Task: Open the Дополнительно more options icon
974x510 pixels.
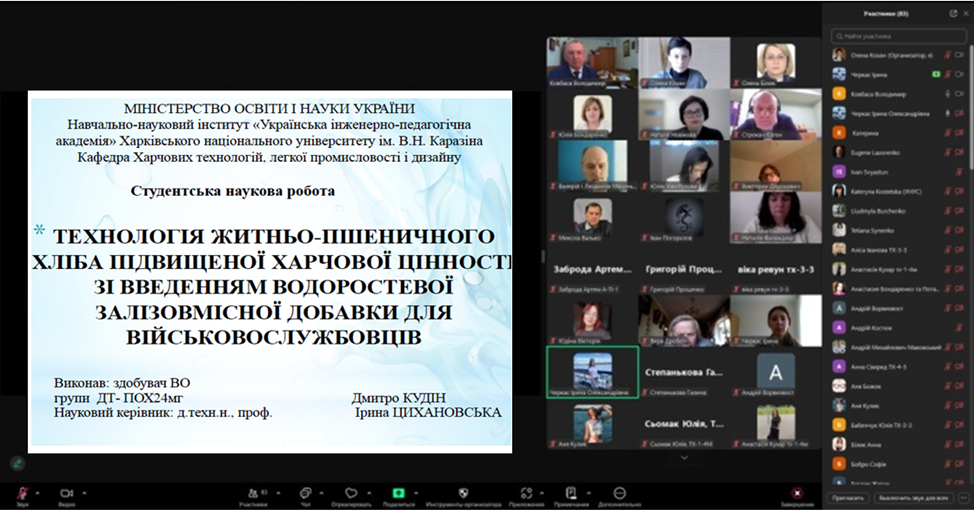Action: coord(619,493)
